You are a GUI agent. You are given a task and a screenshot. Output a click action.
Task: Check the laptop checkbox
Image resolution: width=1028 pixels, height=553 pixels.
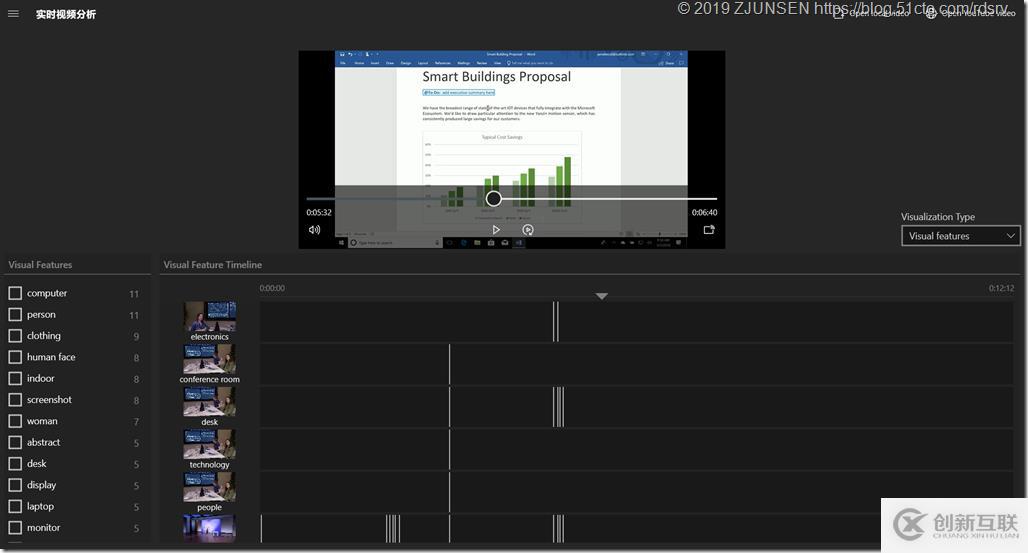[x=15, y=506]
